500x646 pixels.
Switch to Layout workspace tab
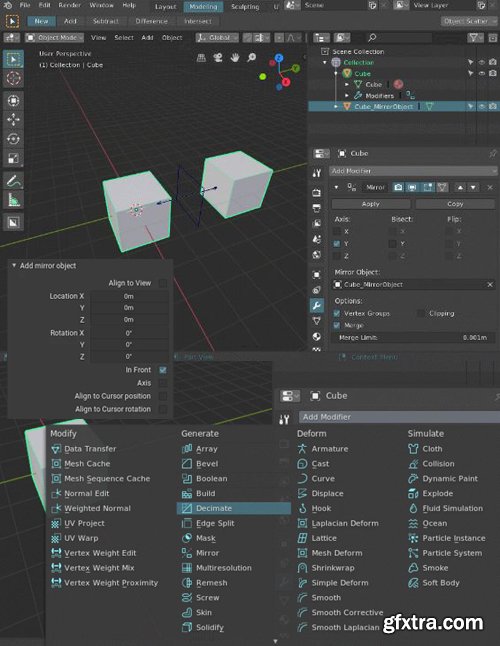pyautogui.click(x=166, y=7)
